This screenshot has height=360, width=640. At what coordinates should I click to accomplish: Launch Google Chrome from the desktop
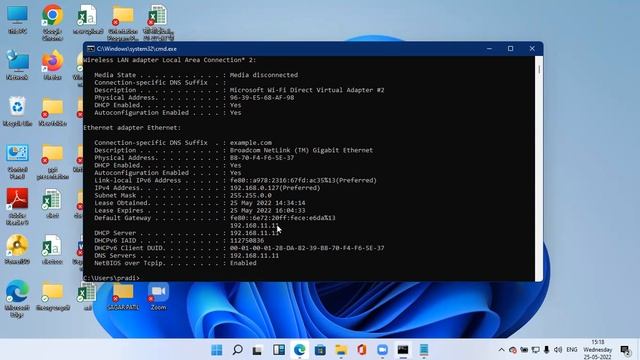coord(52,22)
